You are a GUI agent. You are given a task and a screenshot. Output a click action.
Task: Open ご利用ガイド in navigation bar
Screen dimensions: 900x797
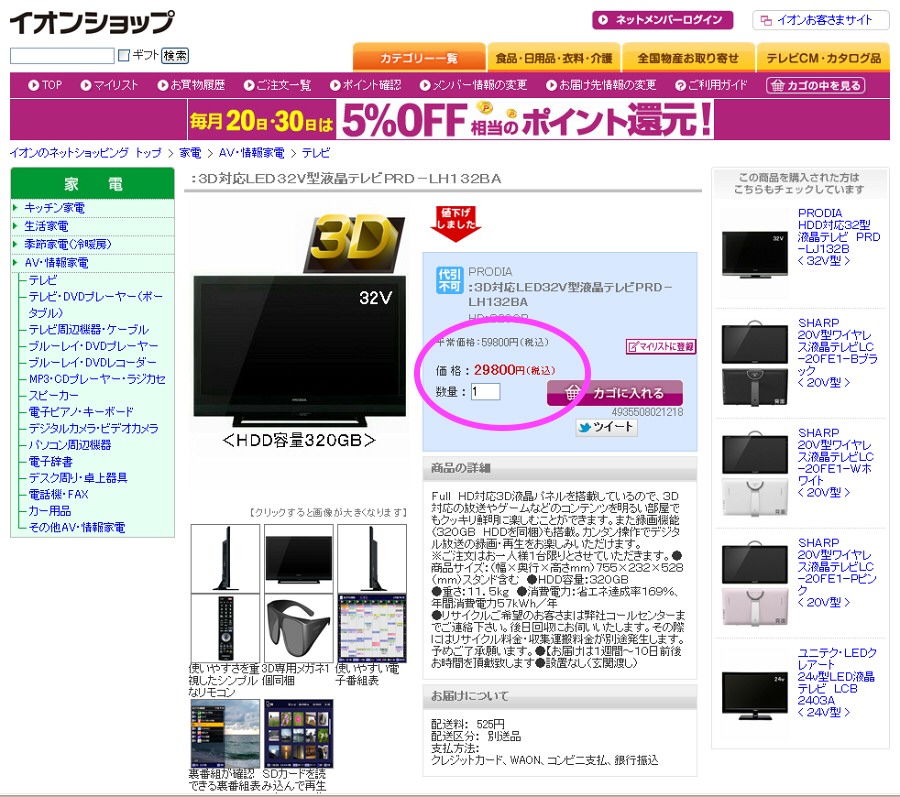[711, 85]
